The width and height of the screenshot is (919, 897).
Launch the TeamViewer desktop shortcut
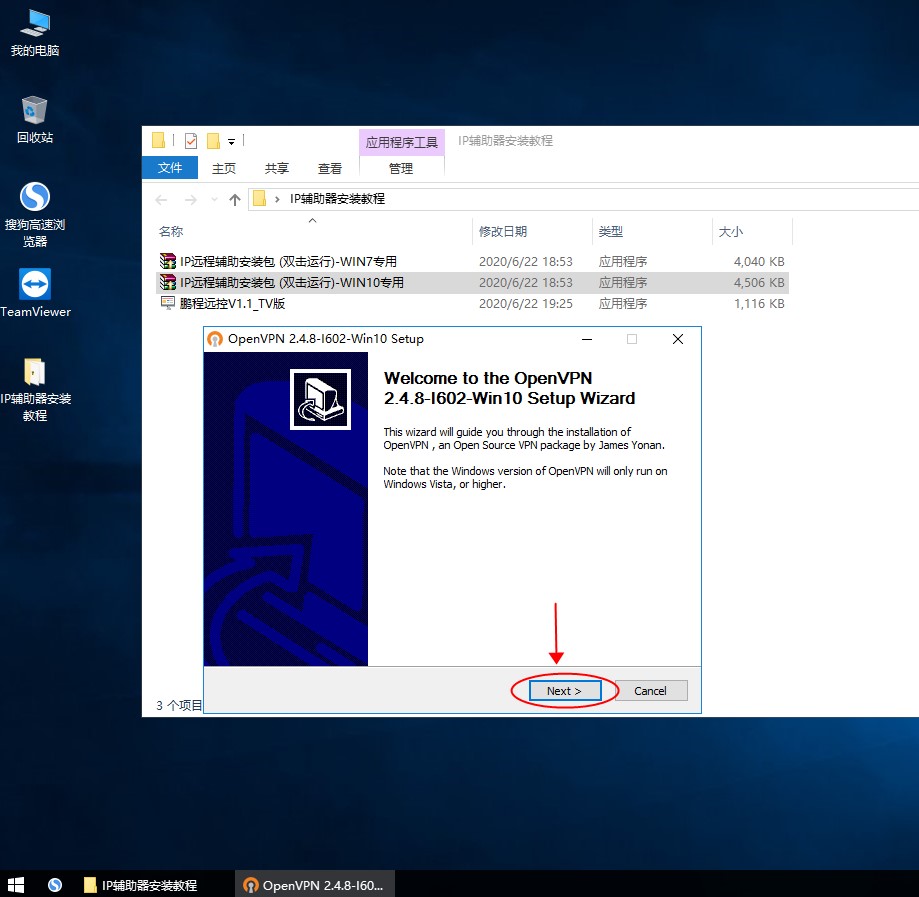pyautogui.click(x=35, y=293)
